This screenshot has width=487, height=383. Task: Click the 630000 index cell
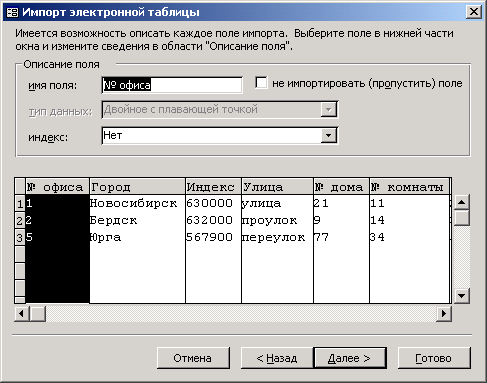tap(213, 203)
